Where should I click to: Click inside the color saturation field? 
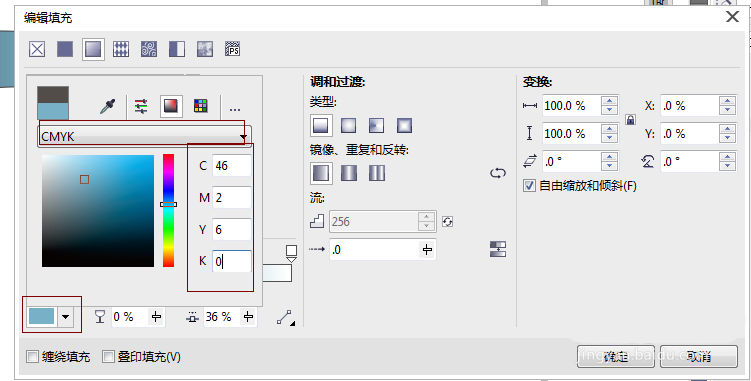98,210
